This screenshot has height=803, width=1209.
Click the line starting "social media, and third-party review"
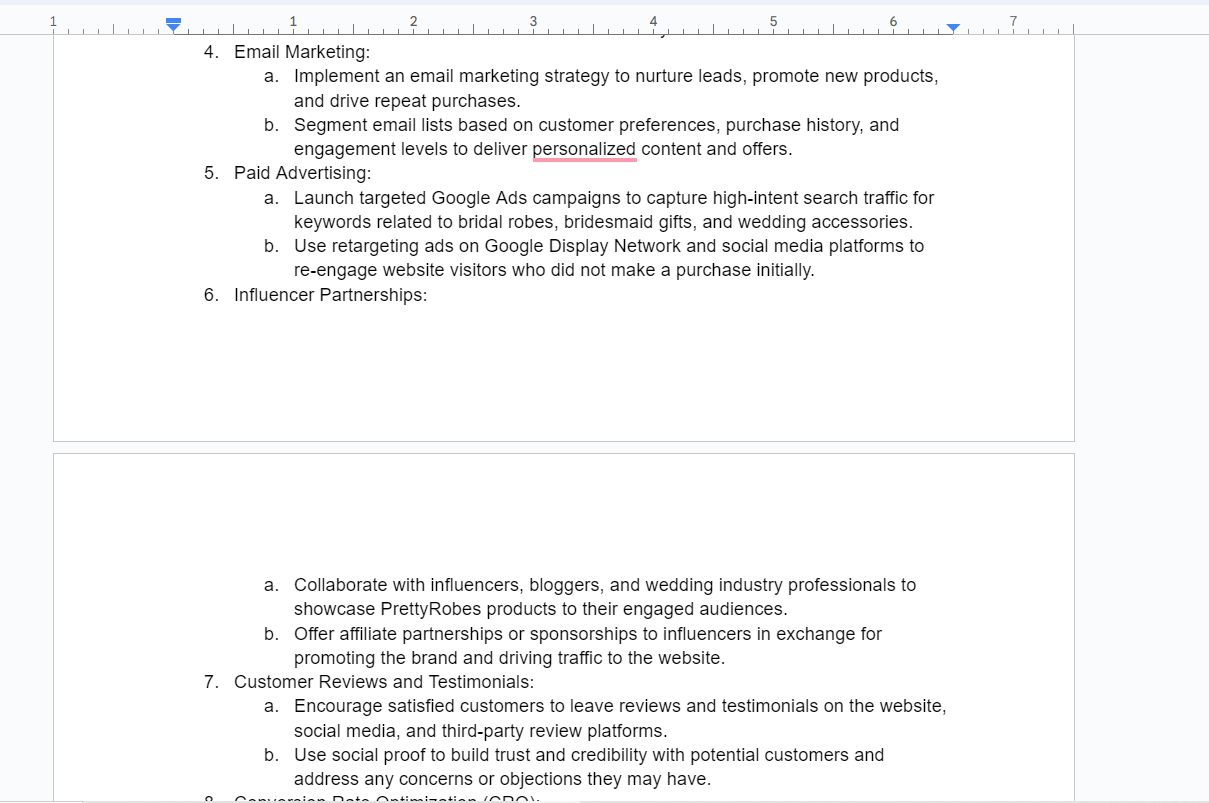tap(481, 731)
